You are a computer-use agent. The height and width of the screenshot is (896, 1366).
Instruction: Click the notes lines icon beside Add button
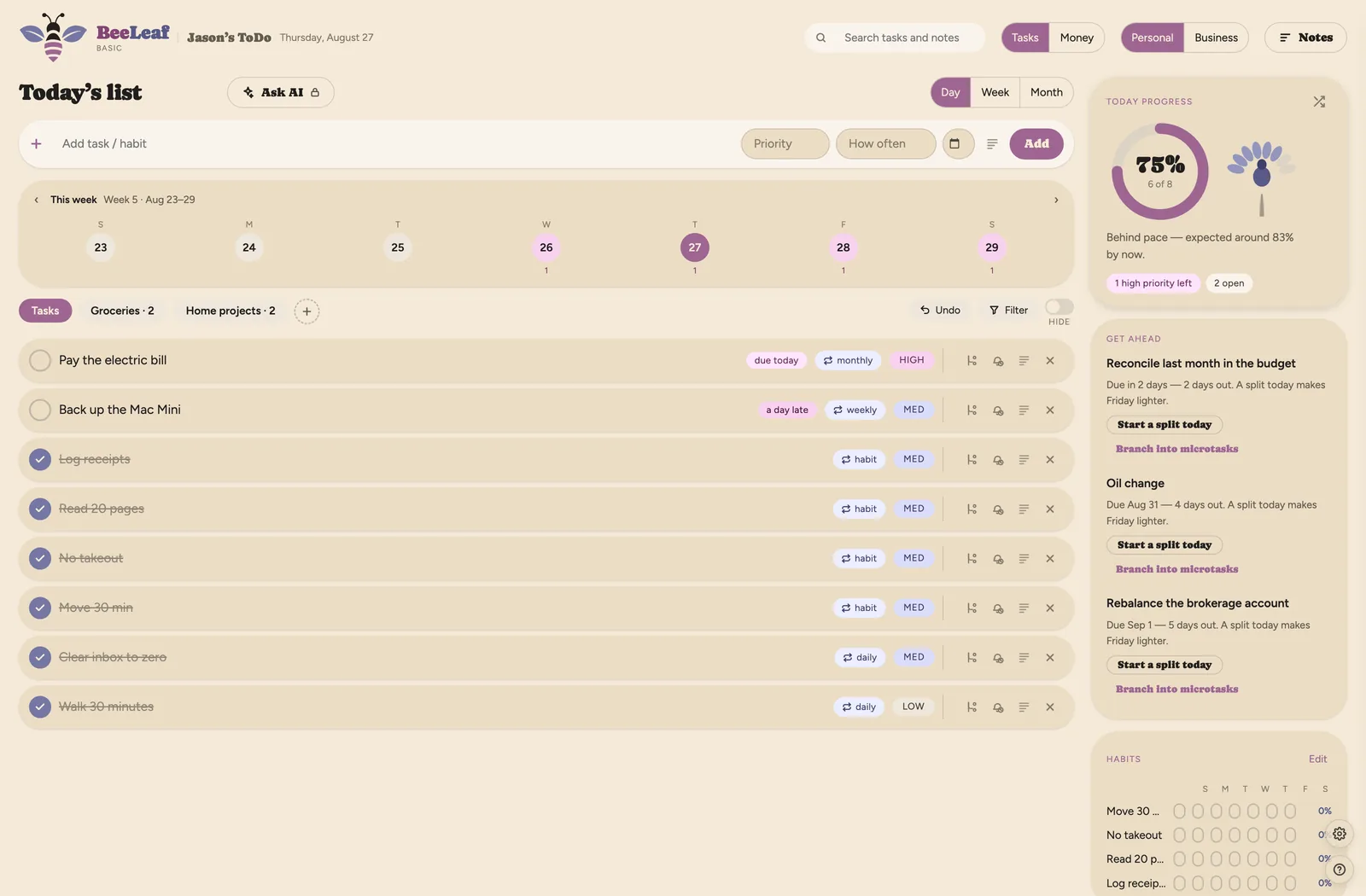click(x=992, y=144)
